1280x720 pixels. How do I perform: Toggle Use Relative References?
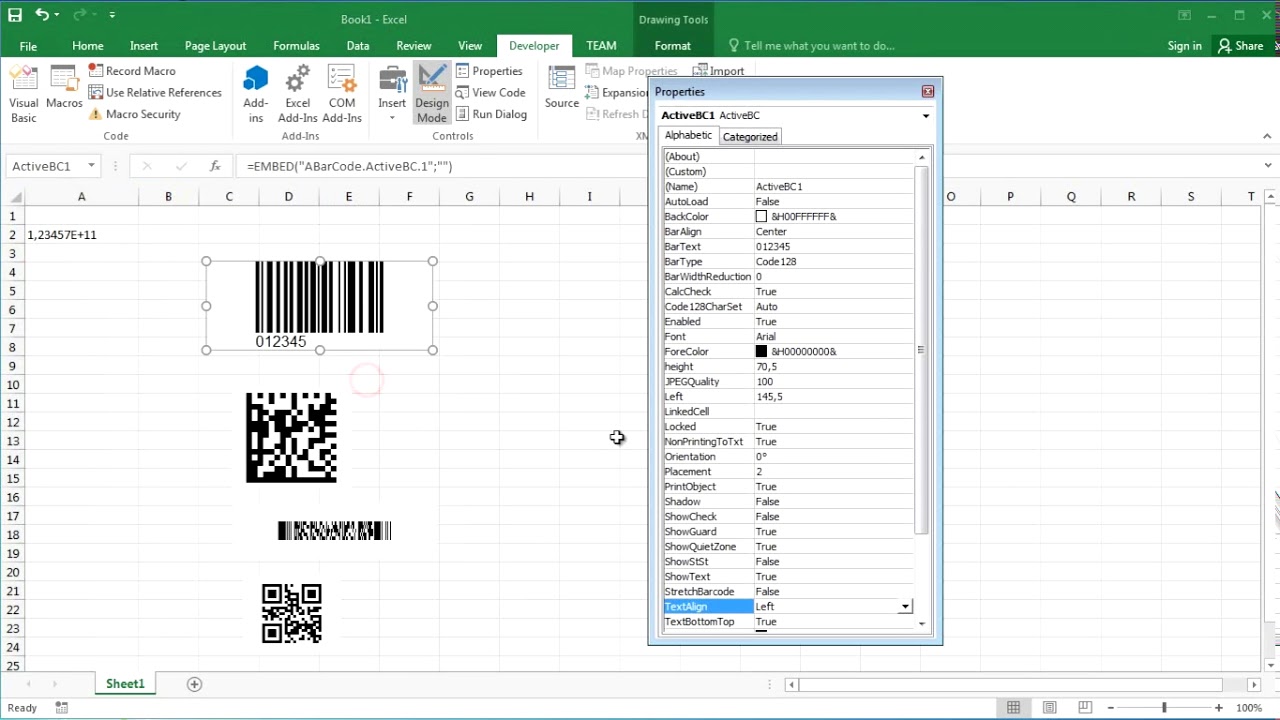(x=155, y=92)
